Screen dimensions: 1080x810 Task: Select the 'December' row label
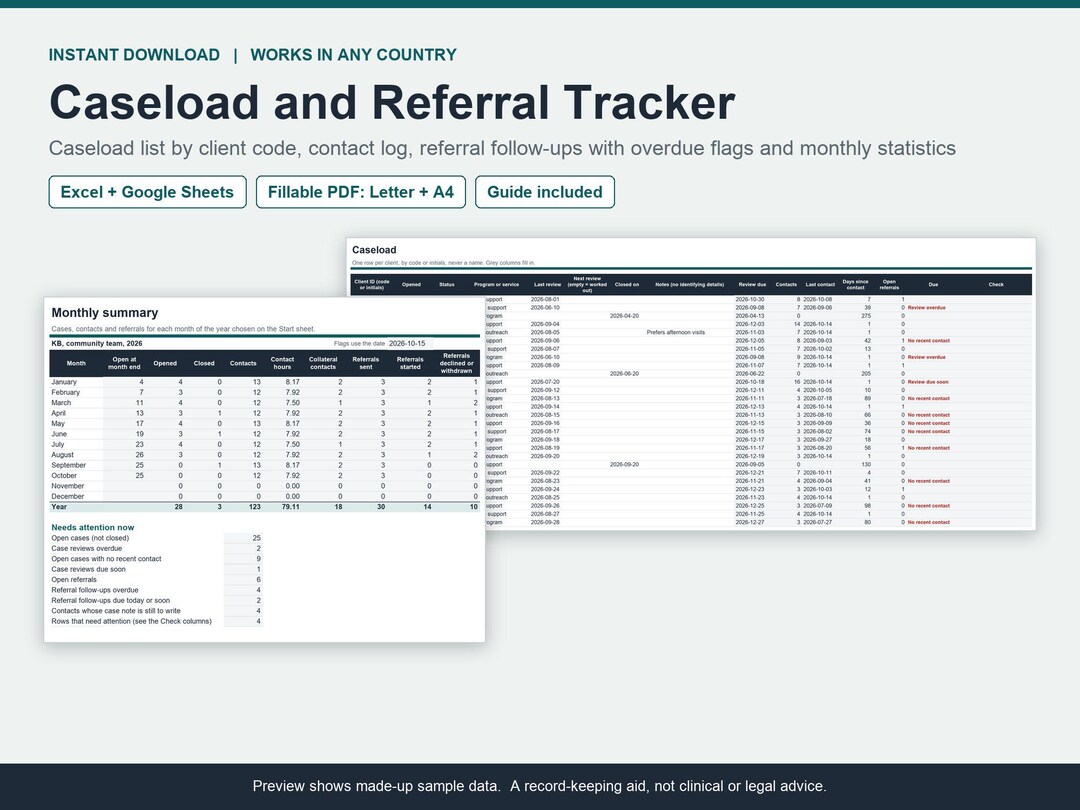(68, 496)
